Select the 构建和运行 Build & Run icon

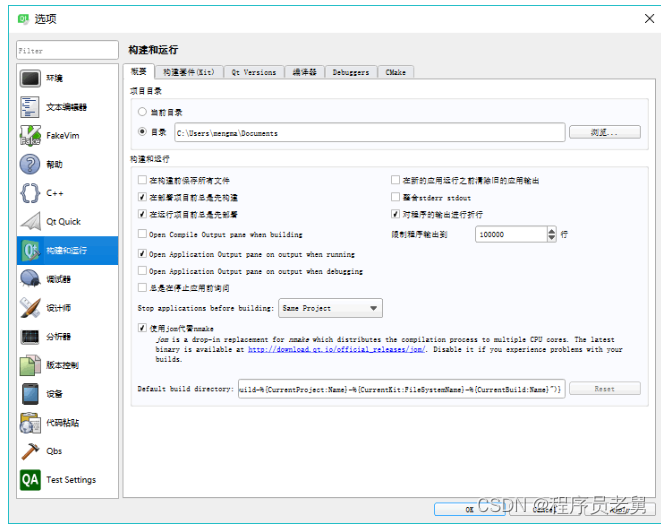click(x=30, y=250)
